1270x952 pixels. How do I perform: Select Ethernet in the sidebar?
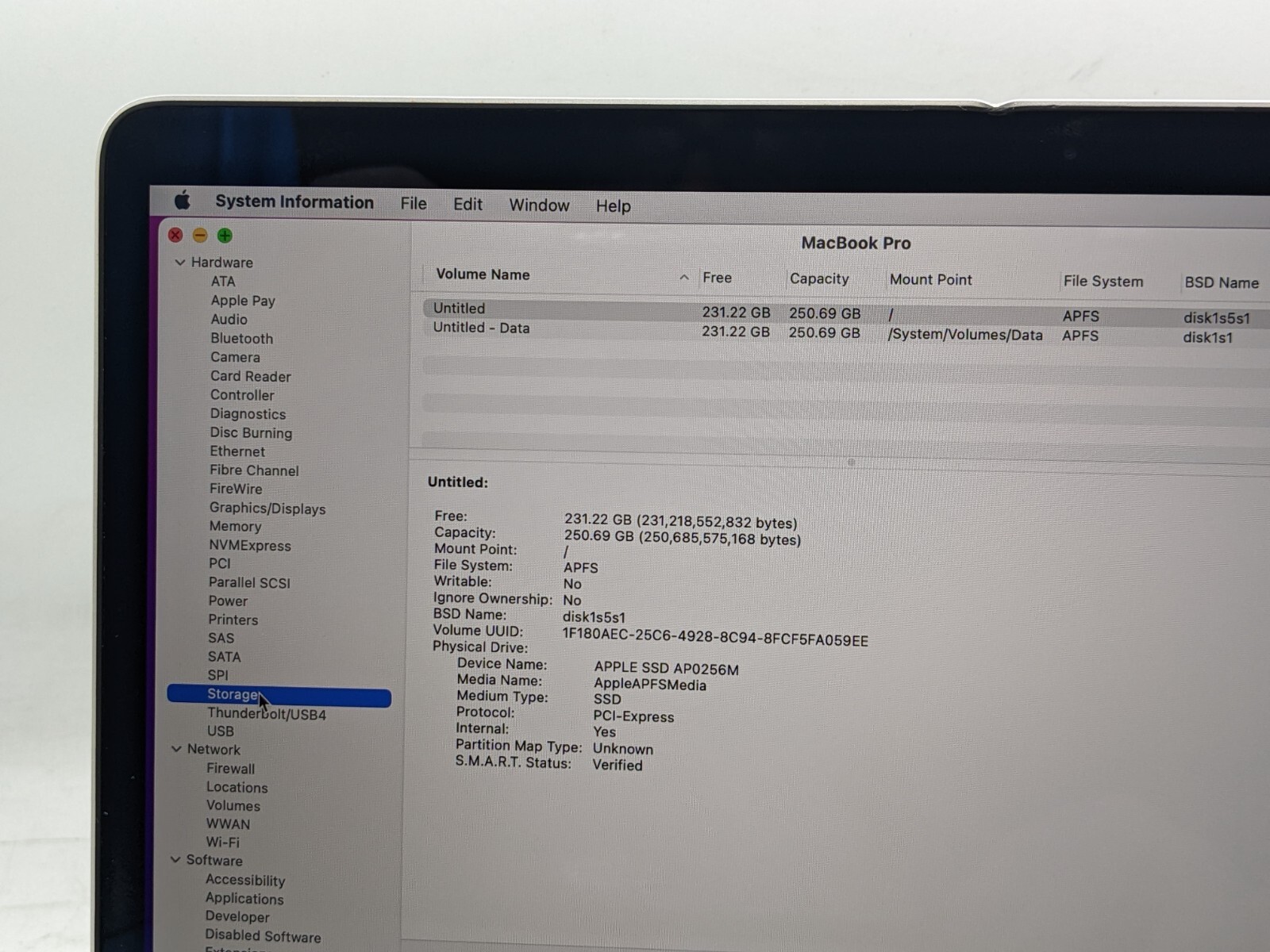pyautogui.click(x=237, y=451)
